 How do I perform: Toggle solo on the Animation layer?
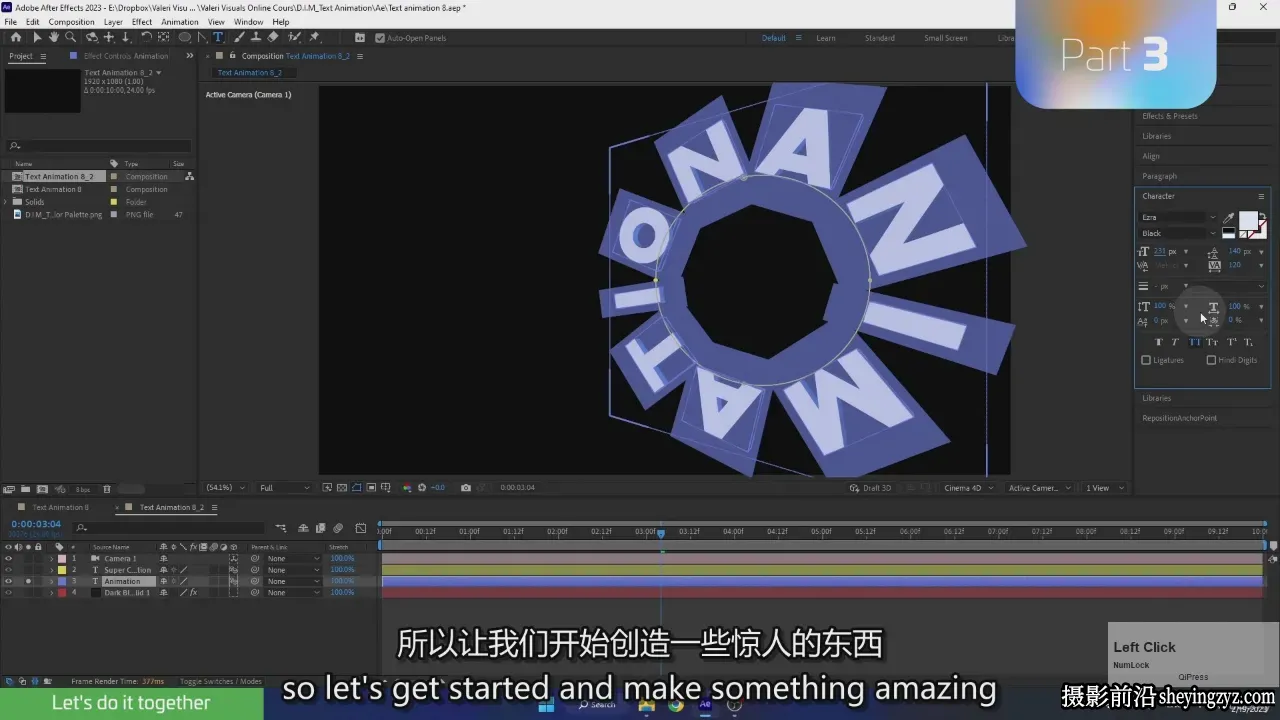click(x=28, y=581)
